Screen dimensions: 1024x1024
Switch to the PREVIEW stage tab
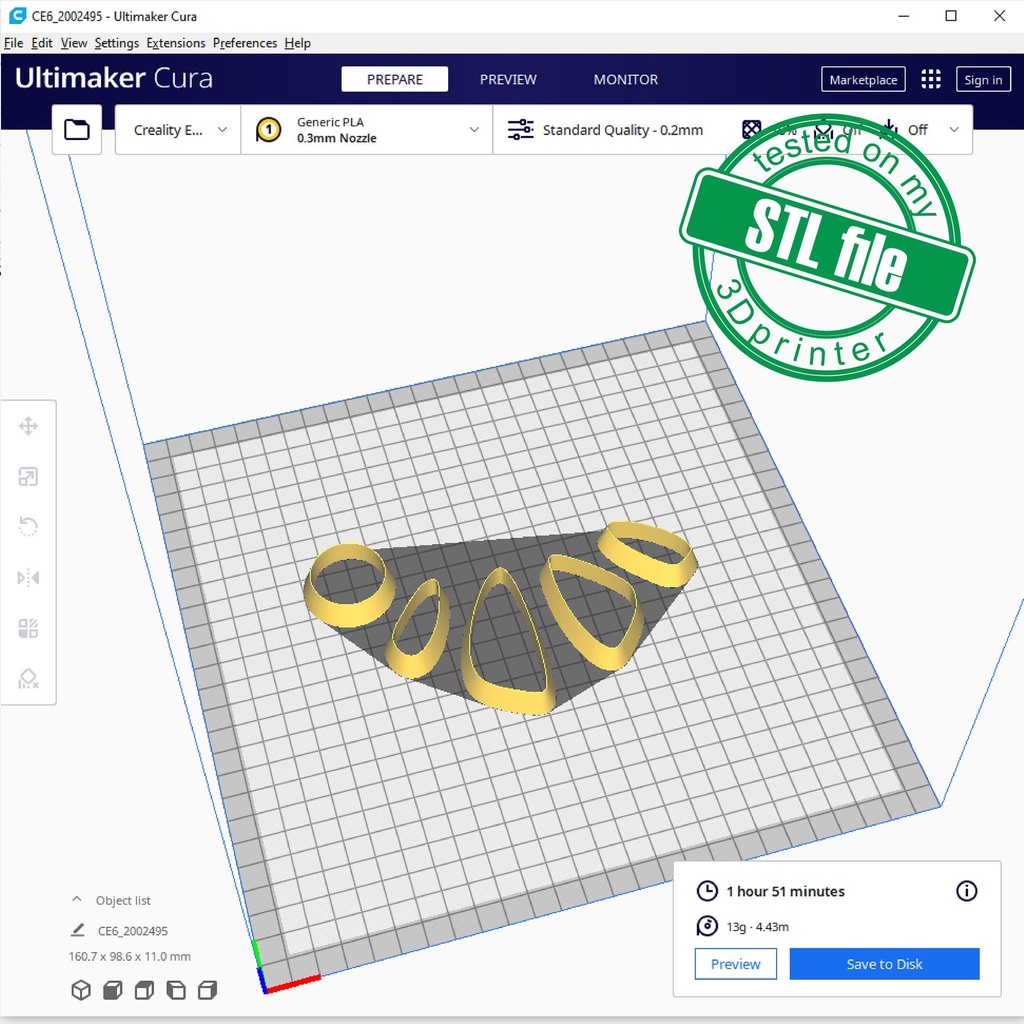coord(508,80)
